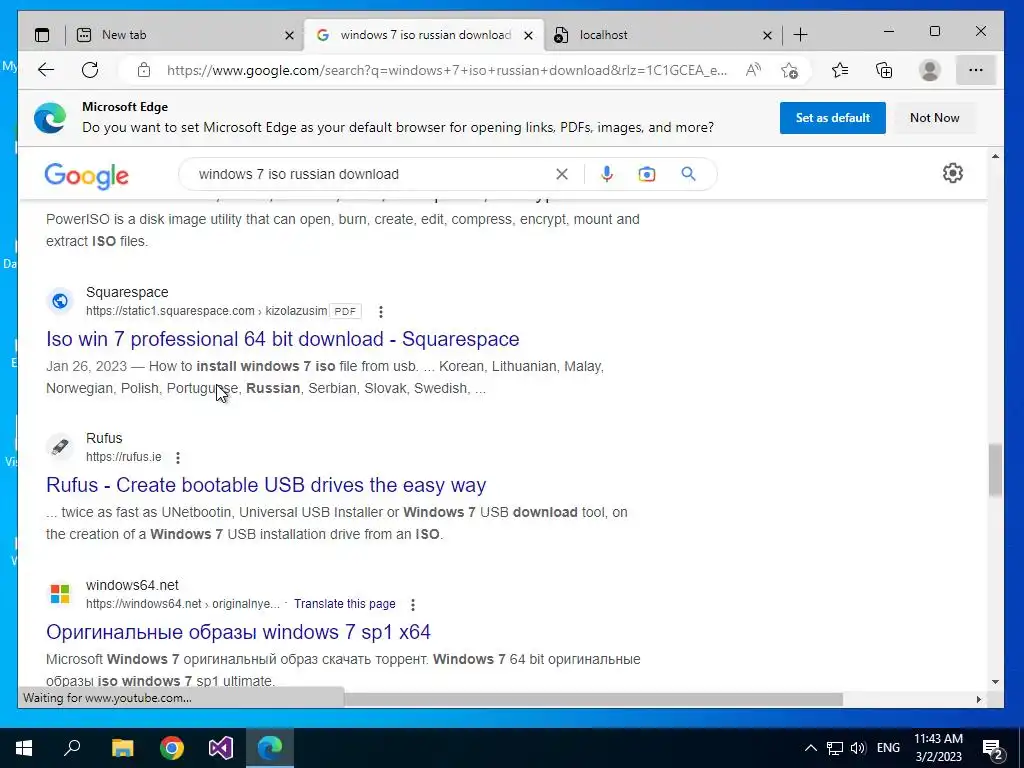
Task: Refresh the current Google results page
Action: coord(90,70)
